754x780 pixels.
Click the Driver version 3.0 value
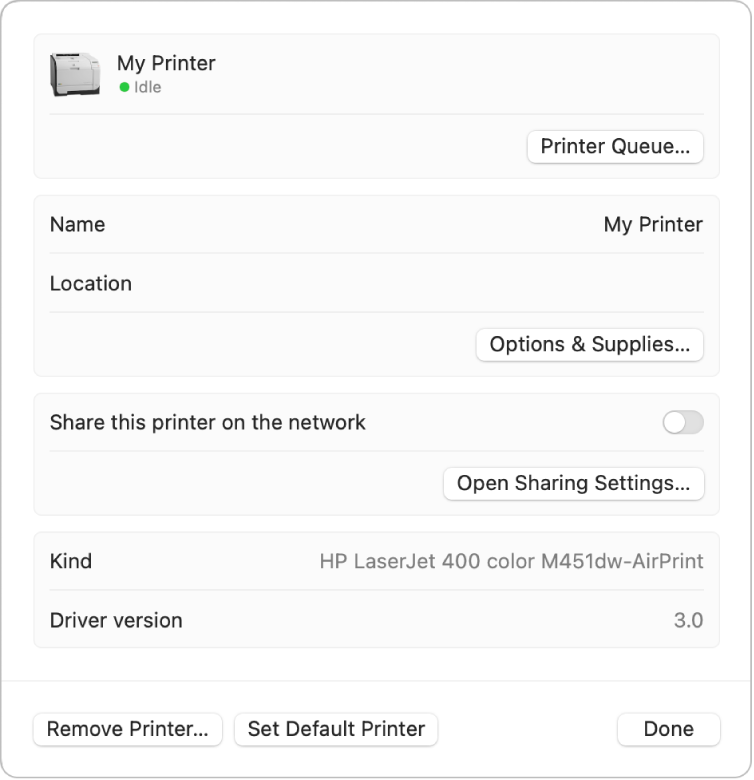(x=688, y=621)
